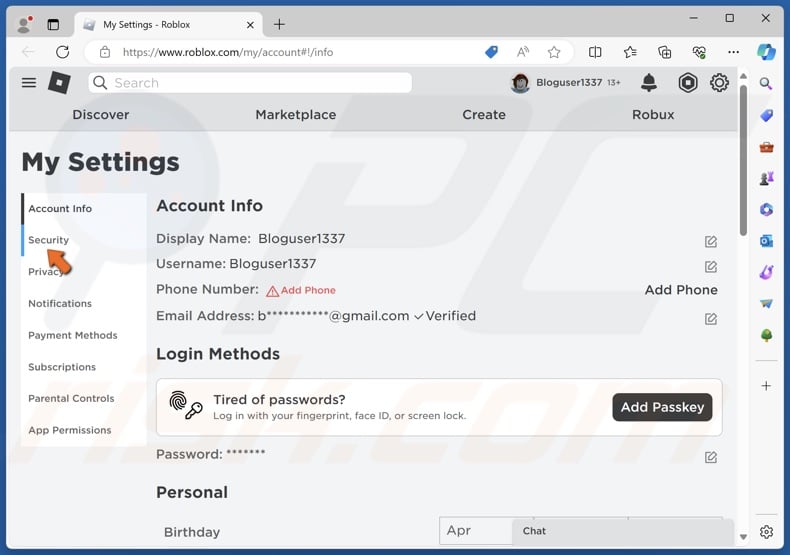View site information lock icon
Screen dimensions: 790x555
pyautogui.click(x=105, y=52)
